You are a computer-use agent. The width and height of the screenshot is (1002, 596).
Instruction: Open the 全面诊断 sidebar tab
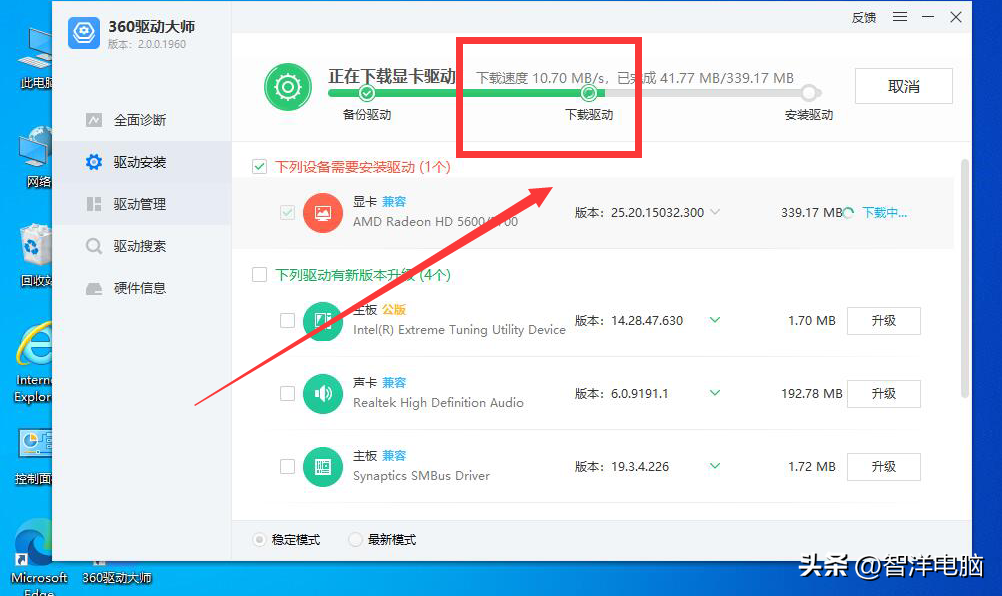point(142,120)
